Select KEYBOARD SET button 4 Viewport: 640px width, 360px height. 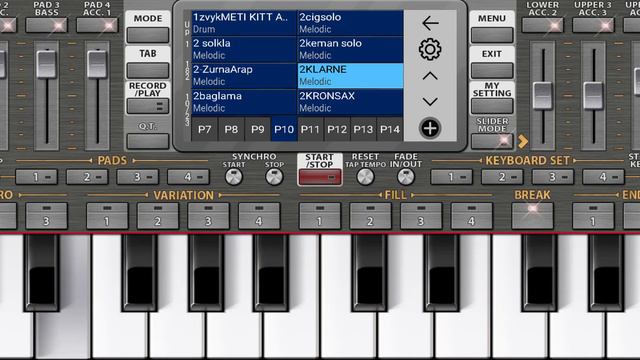coord(603,177)
